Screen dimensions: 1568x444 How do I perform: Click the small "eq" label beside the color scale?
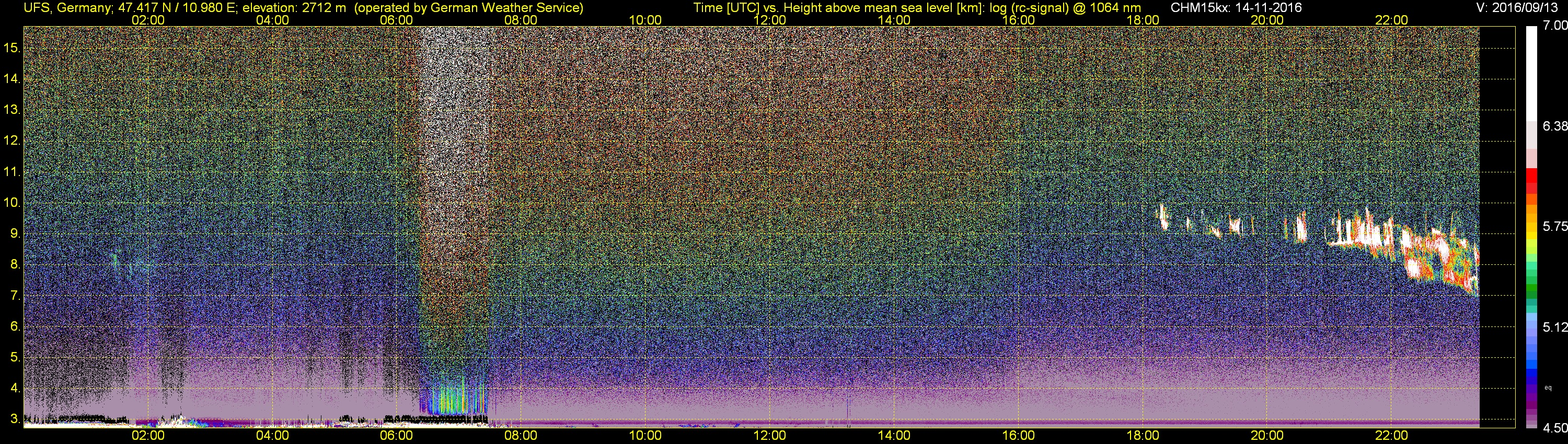[1548, 387]
